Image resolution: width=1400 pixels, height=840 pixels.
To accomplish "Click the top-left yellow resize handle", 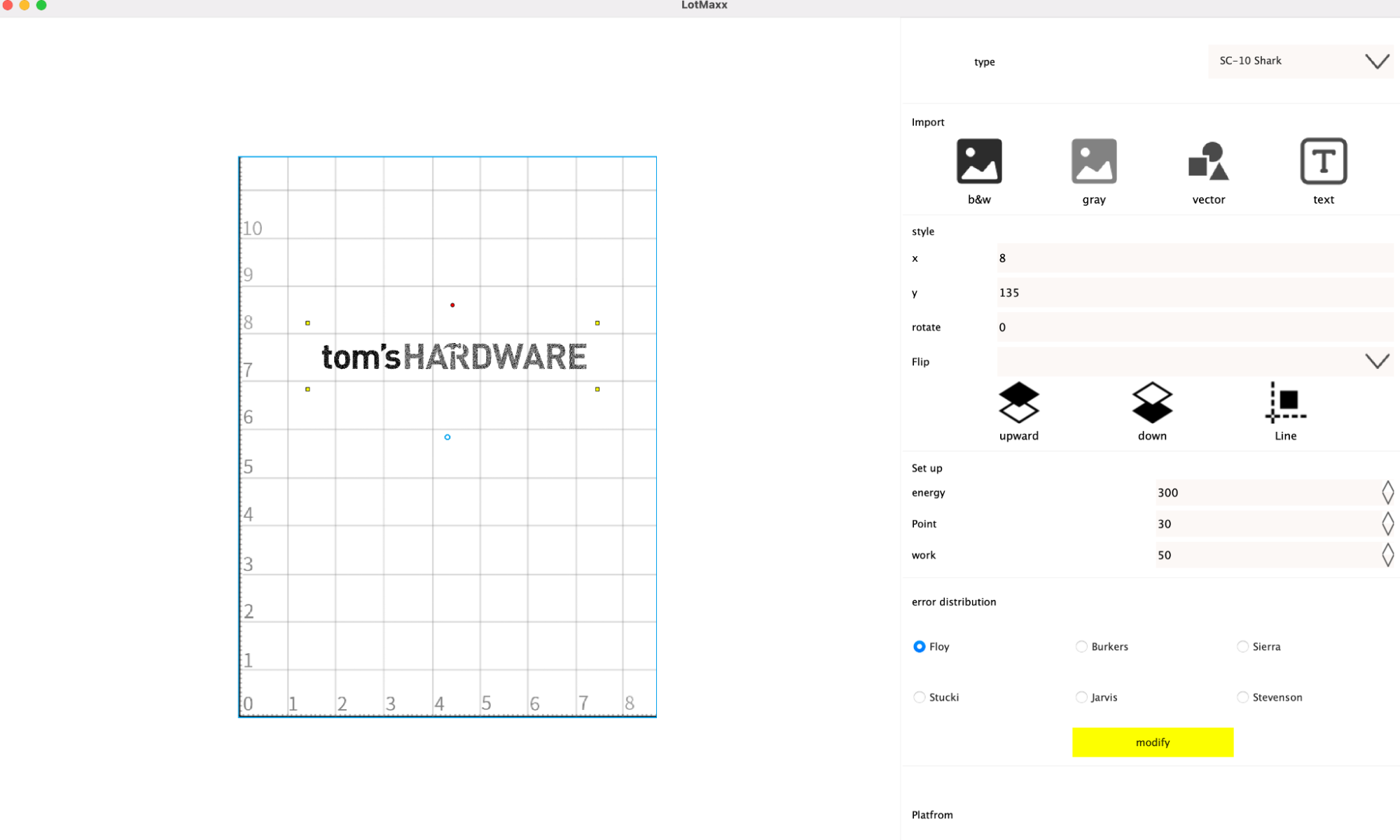I will point(307,323).
